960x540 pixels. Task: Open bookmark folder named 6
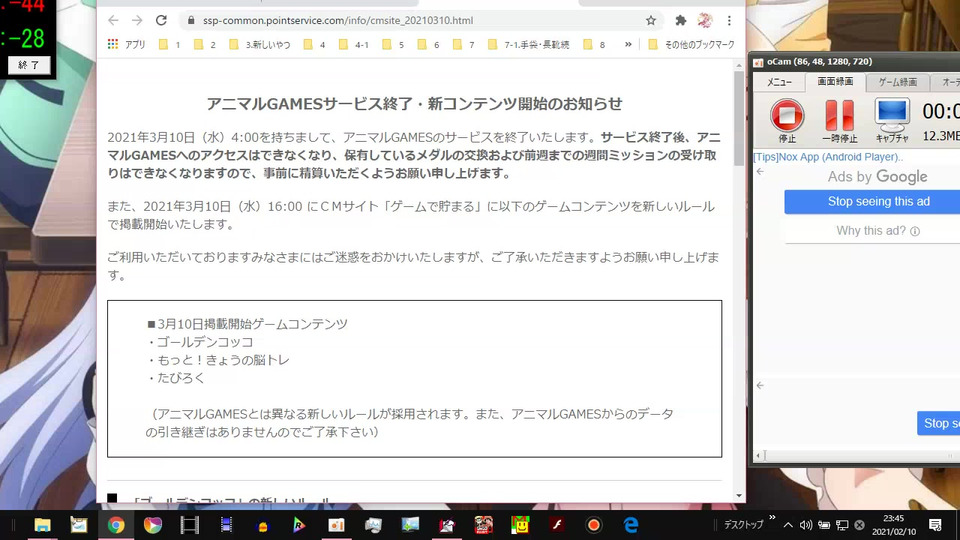click(429, 44)
